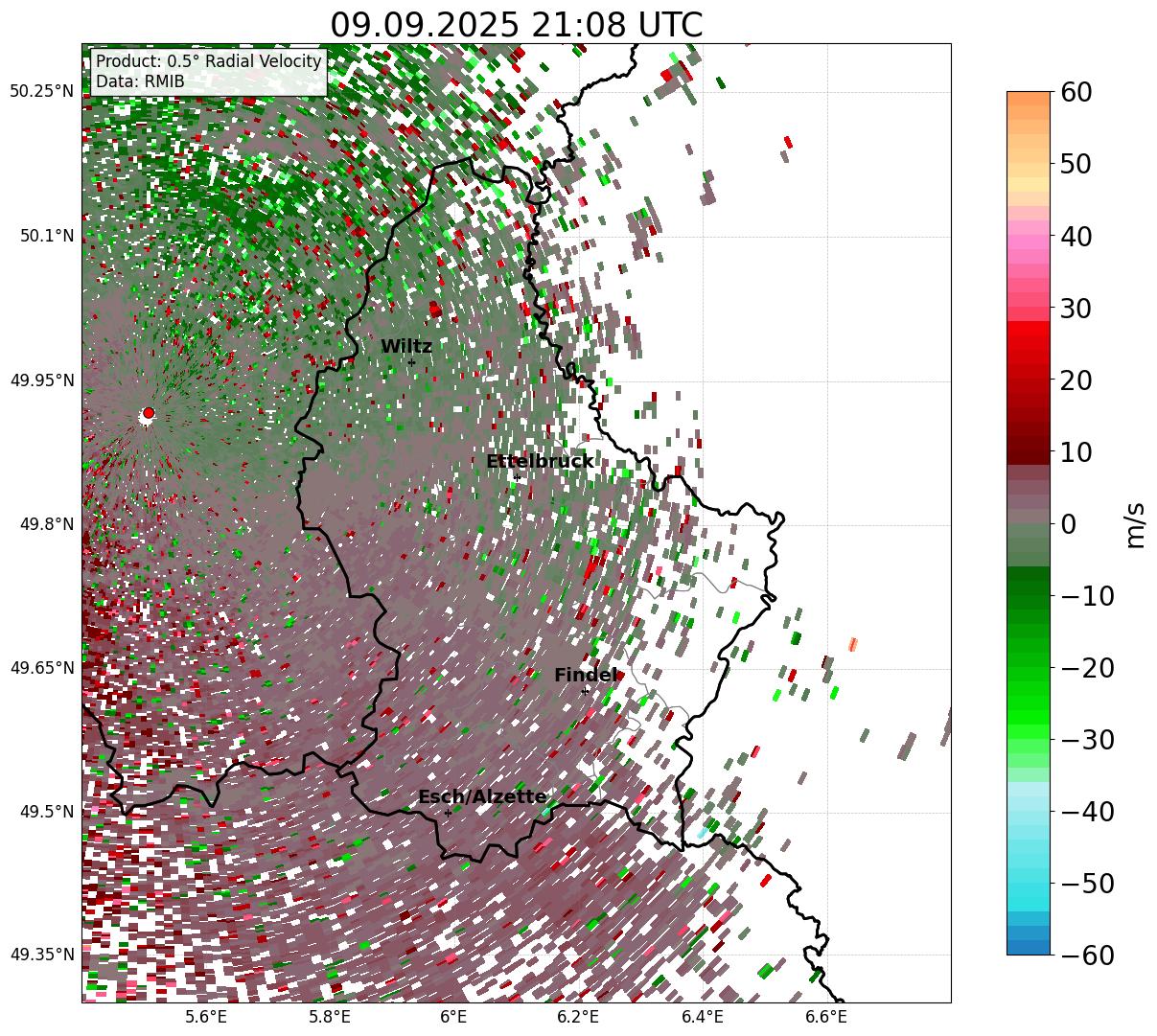Image resolution: width=1157 pixels, height=1036 pixels.
Task: Click the colorbar 0 tick label
Action: click(1068, 523)
